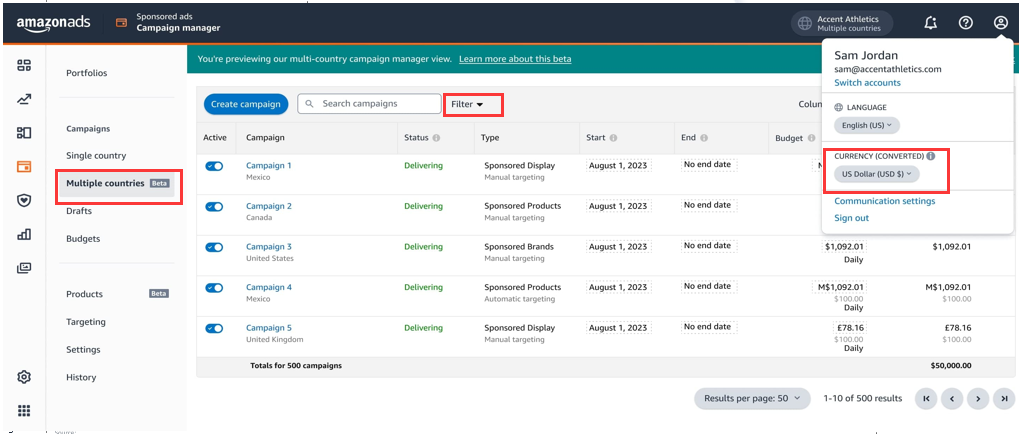The height and width of the screenshot is (434, 1019).
Task: Click the Campaigns heading in side menu
Action: tap(88, 129)
